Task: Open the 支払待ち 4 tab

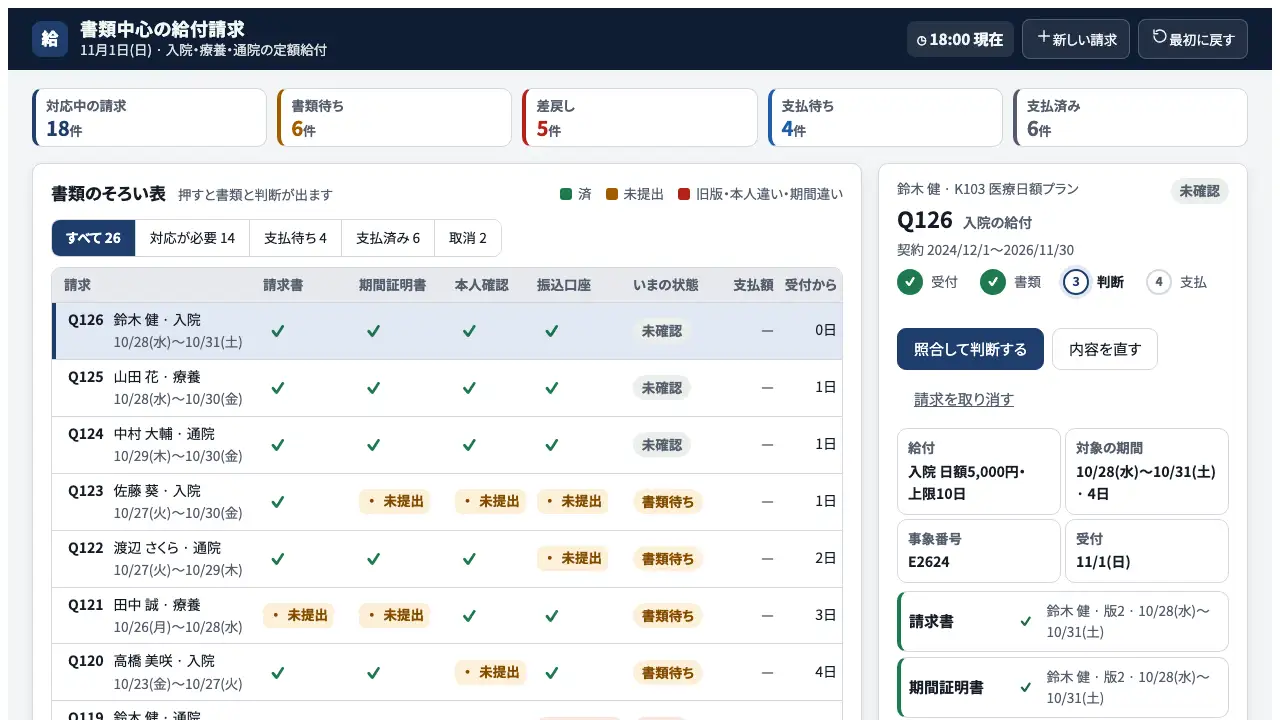Action: click(295, 238)
